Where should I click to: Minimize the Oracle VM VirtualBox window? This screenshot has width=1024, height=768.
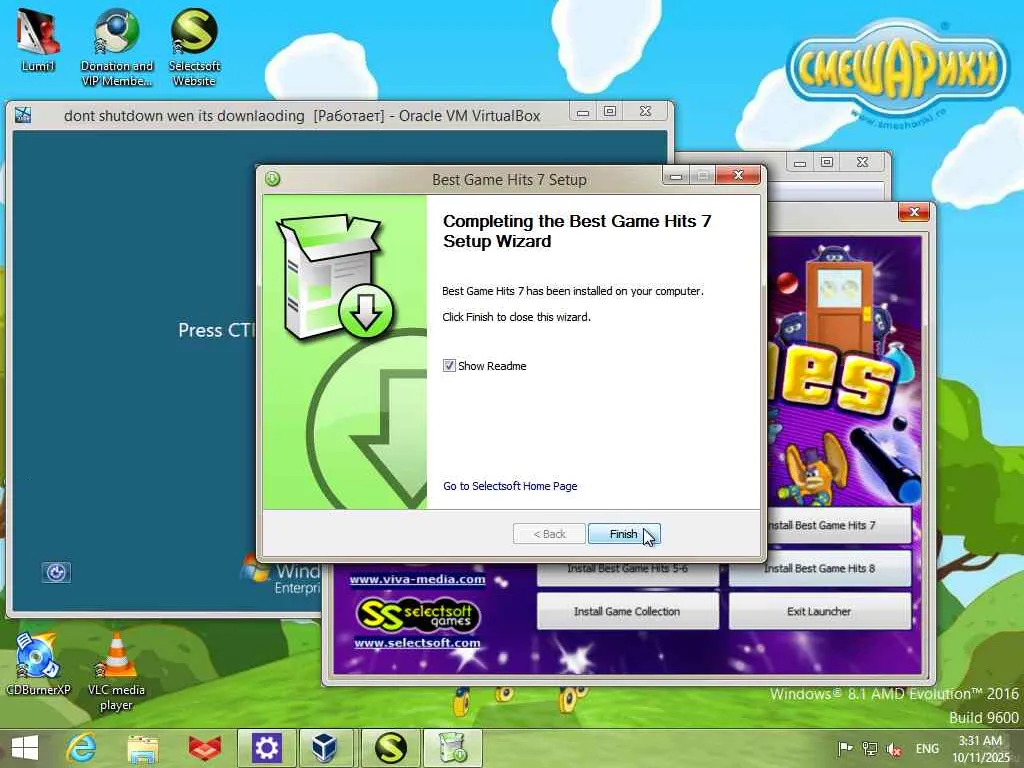click(583, 112)
